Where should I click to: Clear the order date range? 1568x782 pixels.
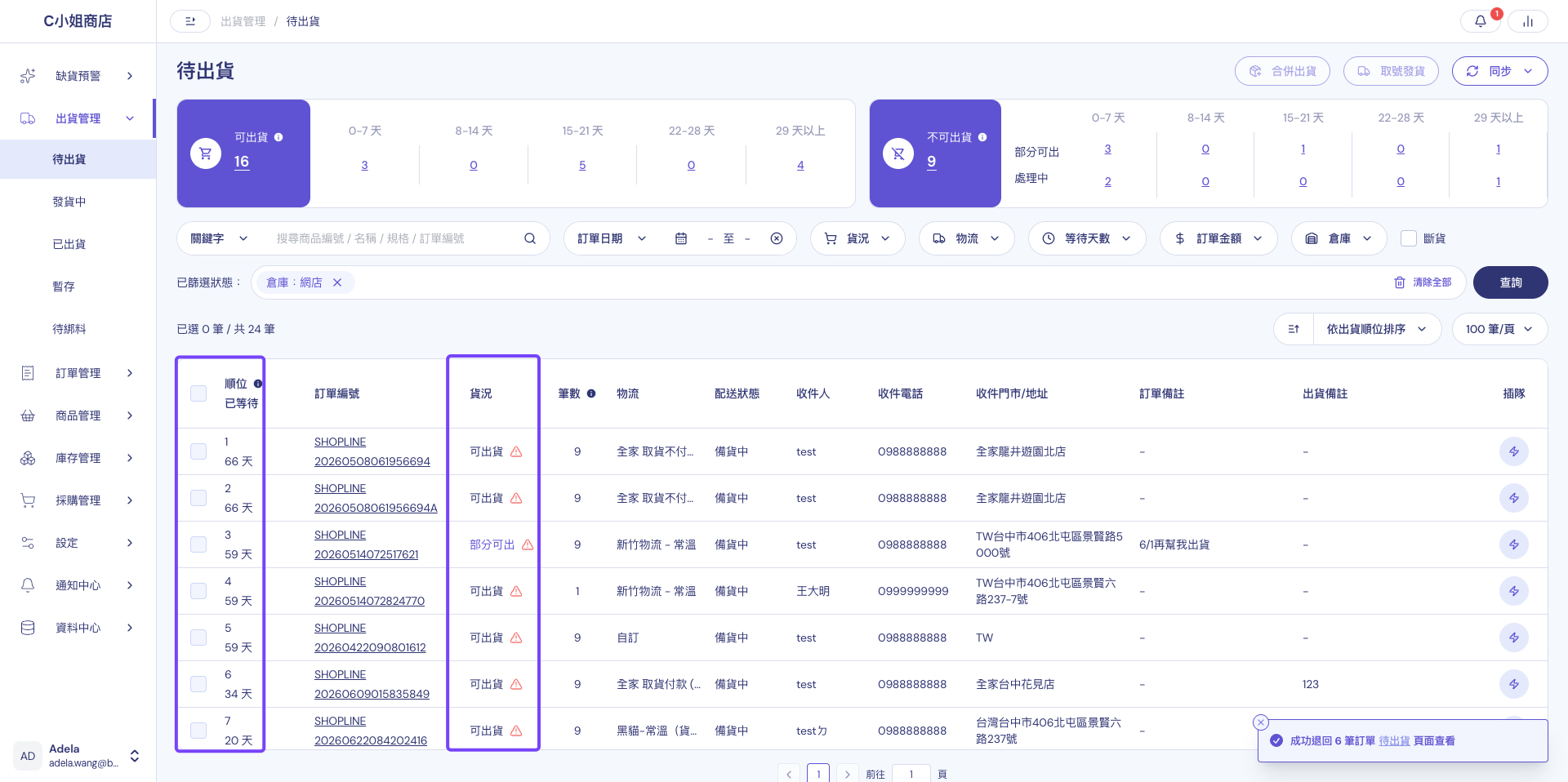(x=777, y=238)
